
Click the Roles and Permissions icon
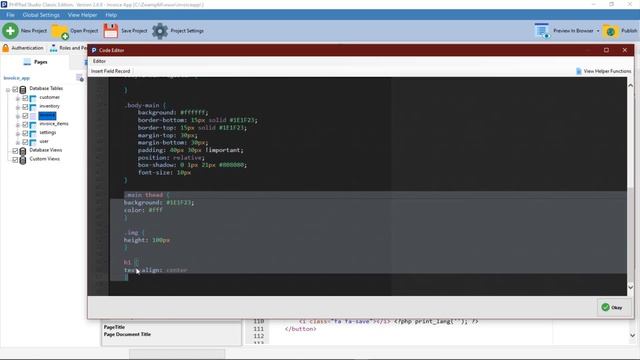coord(53,48)
